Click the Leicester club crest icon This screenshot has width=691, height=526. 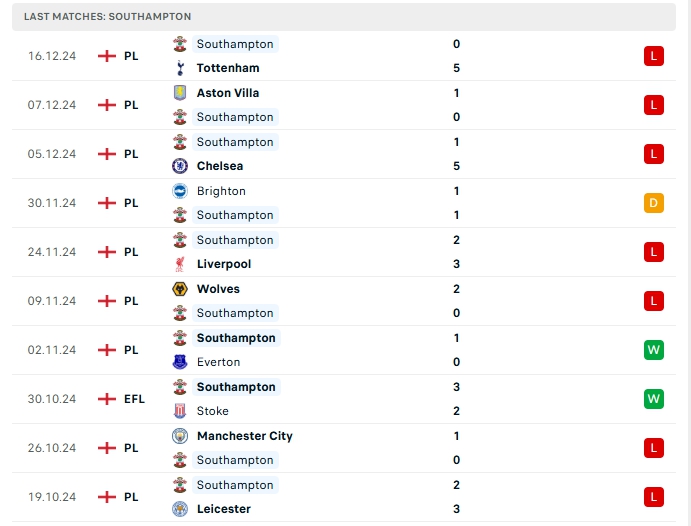click(x=180, y=509)
